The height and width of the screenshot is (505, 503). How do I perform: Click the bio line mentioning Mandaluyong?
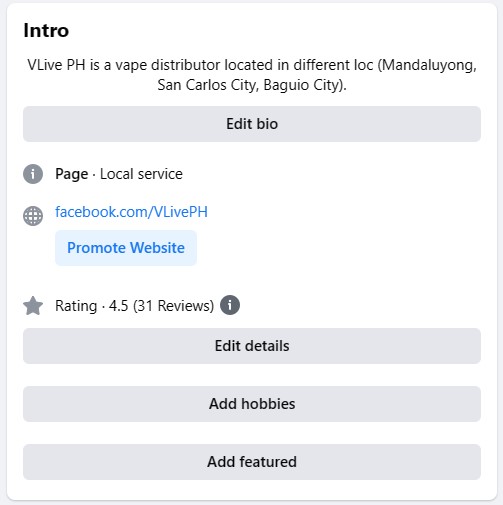[x=252, y=65]
